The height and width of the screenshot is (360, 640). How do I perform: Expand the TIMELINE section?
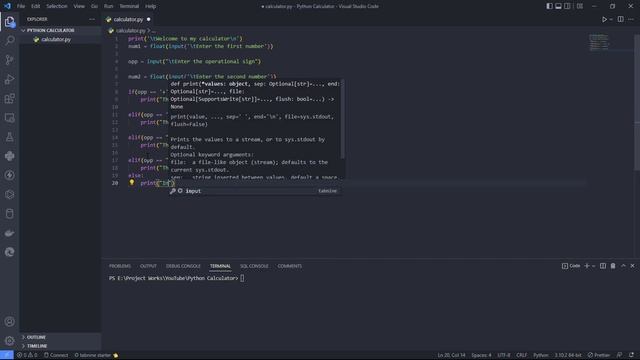pos(60,346)
